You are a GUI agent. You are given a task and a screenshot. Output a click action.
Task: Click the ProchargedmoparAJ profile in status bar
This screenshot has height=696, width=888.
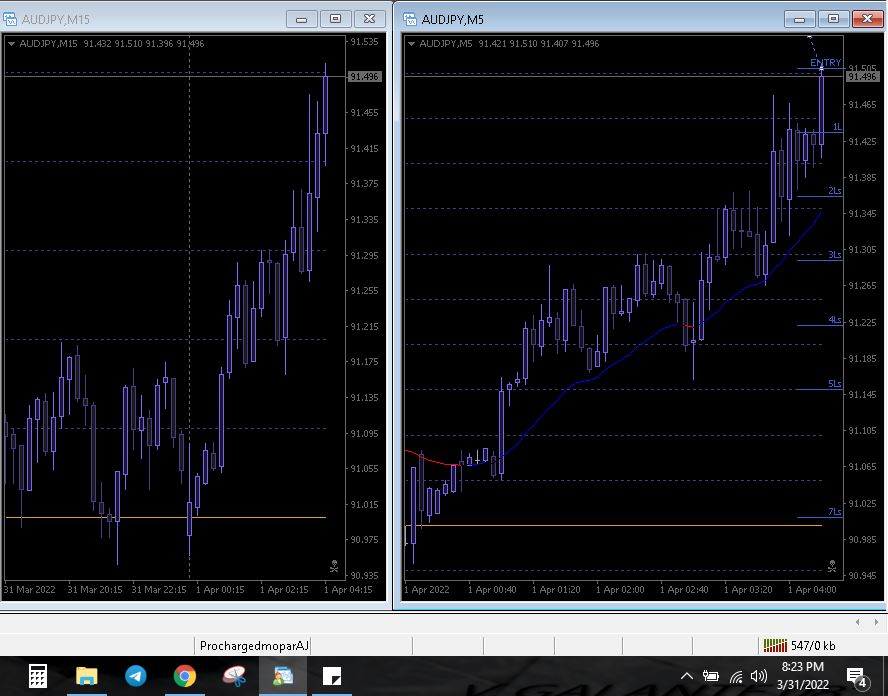coord(254,646)
